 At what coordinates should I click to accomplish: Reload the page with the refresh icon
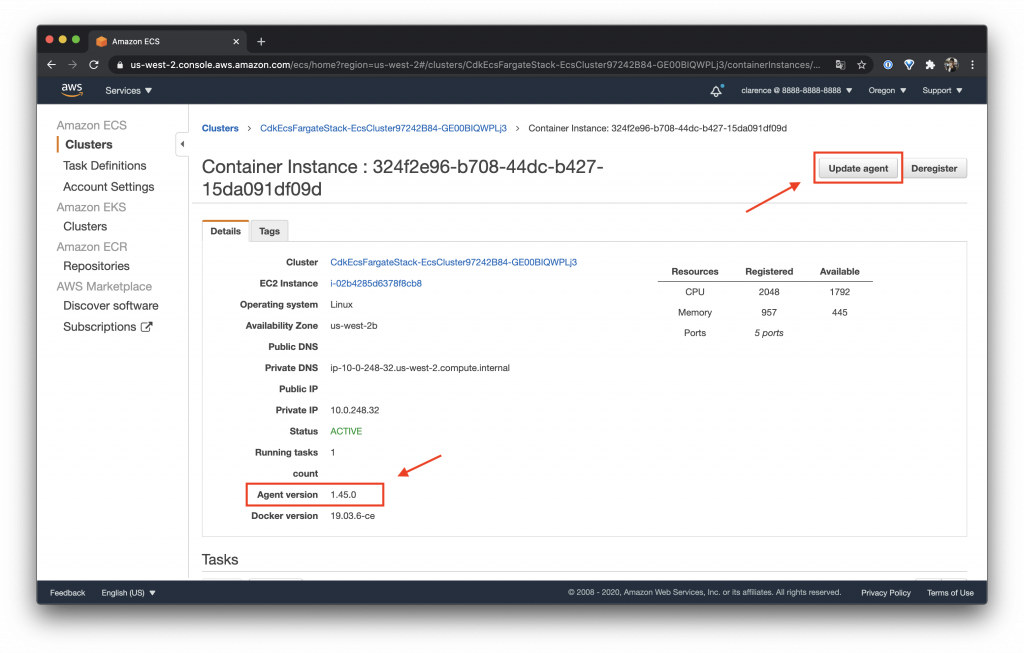(x=93, y=65)
